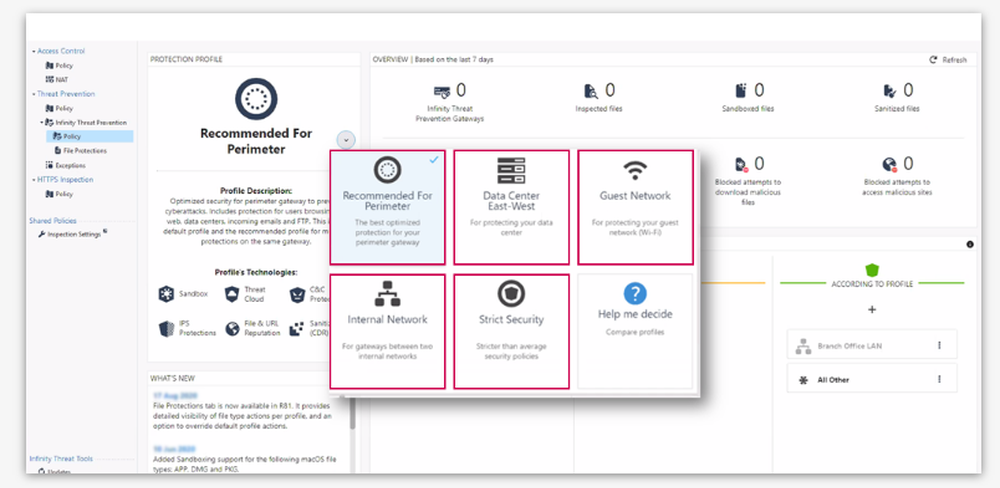Click the Infinity Threat Tools heading
Viewport: 1000px width, 488px height.
[61, 459]
